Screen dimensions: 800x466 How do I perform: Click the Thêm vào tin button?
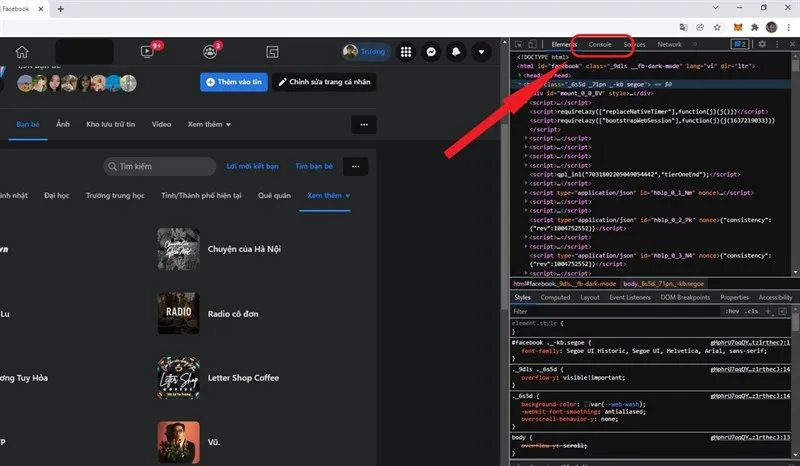[234, 82]
